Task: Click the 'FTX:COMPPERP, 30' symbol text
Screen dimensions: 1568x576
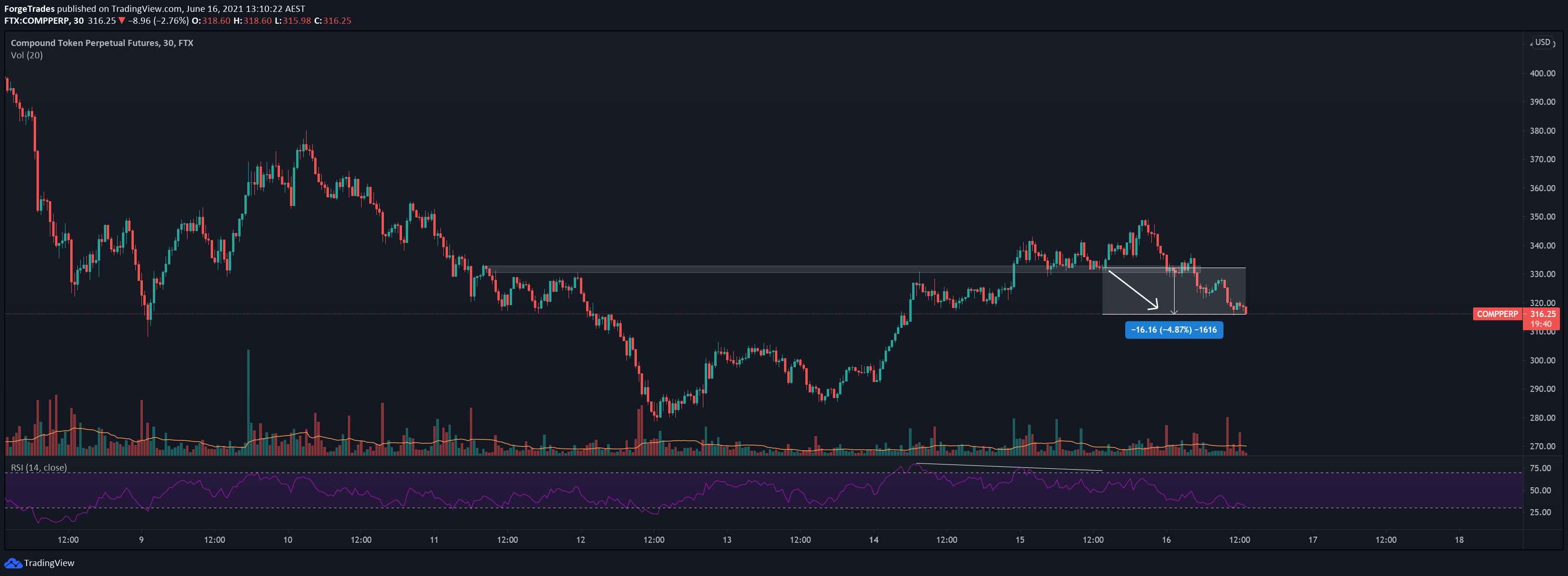Action: (x=44, y=21)
